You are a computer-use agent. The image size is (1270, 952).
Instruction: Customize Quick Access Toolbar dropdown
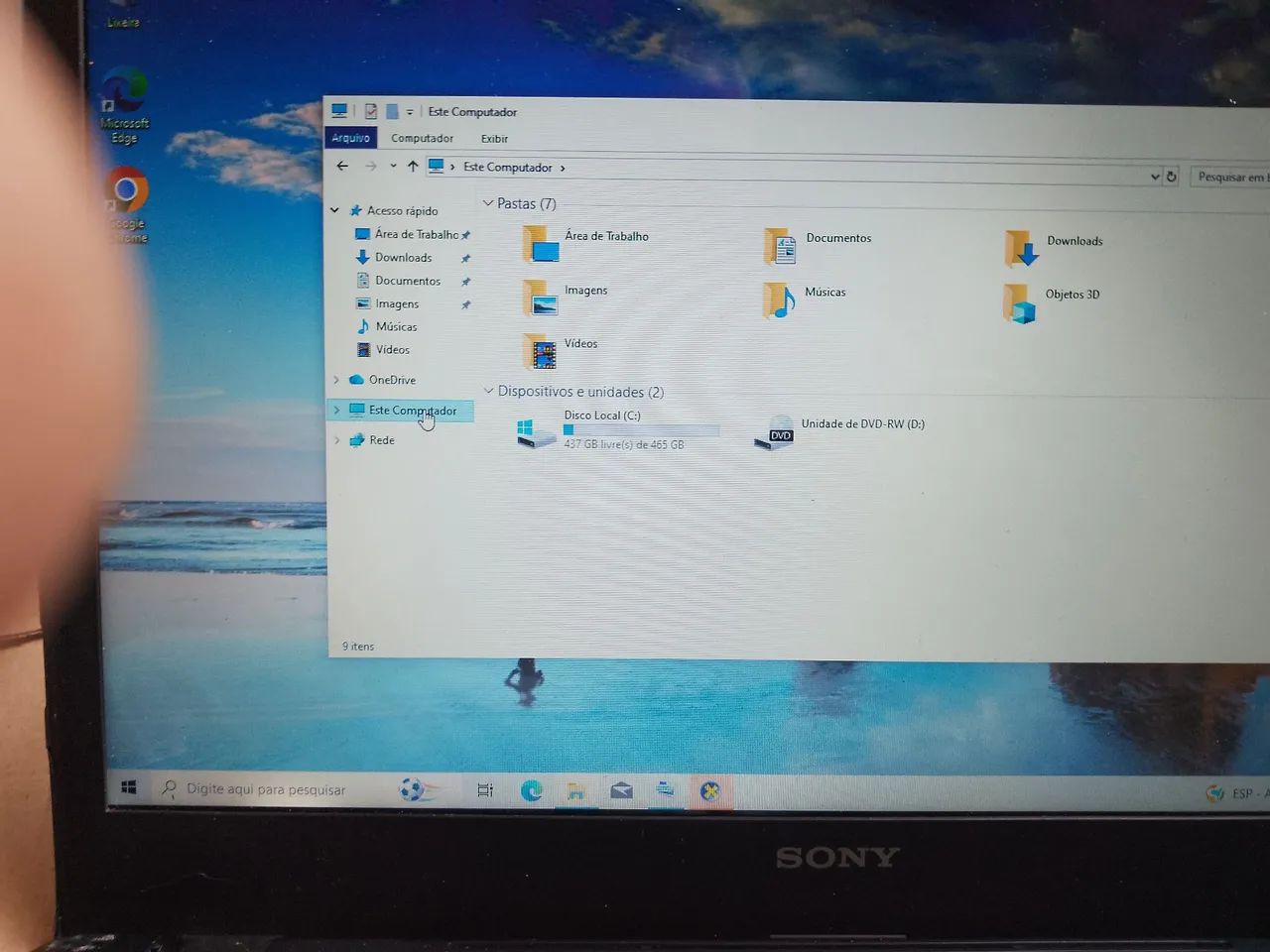(409, 112)
